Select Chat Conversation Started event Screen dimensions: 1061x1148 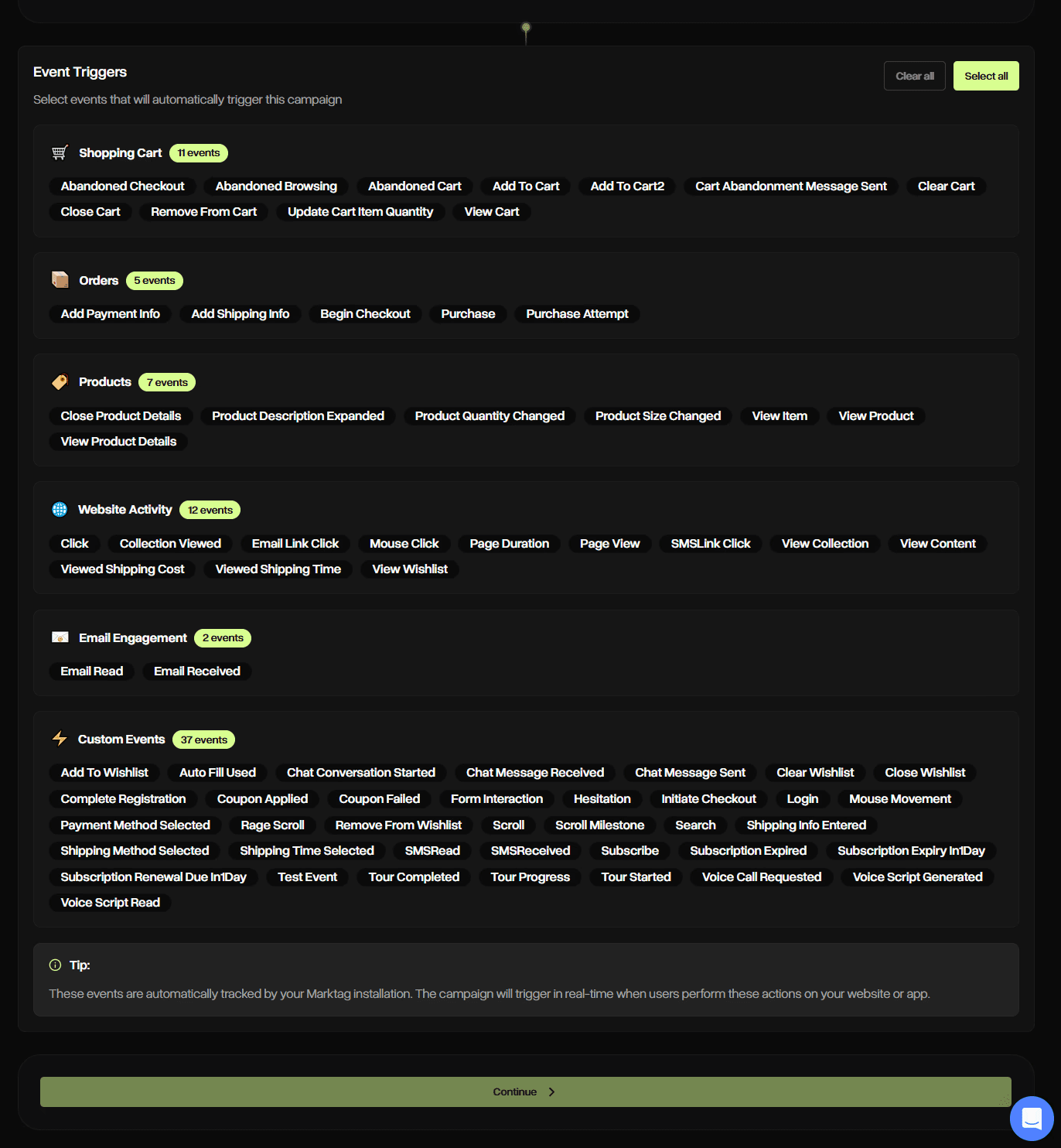360,773
